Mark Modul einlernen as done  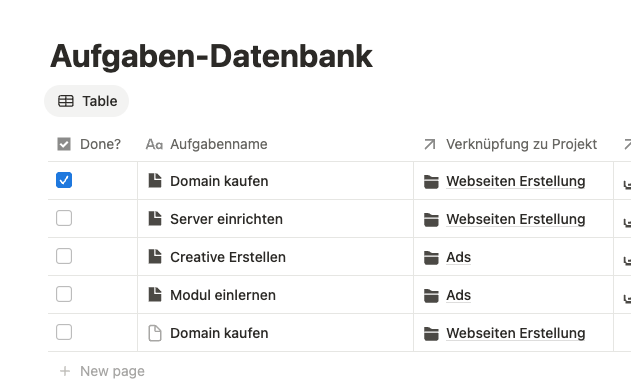pos(64,294)
